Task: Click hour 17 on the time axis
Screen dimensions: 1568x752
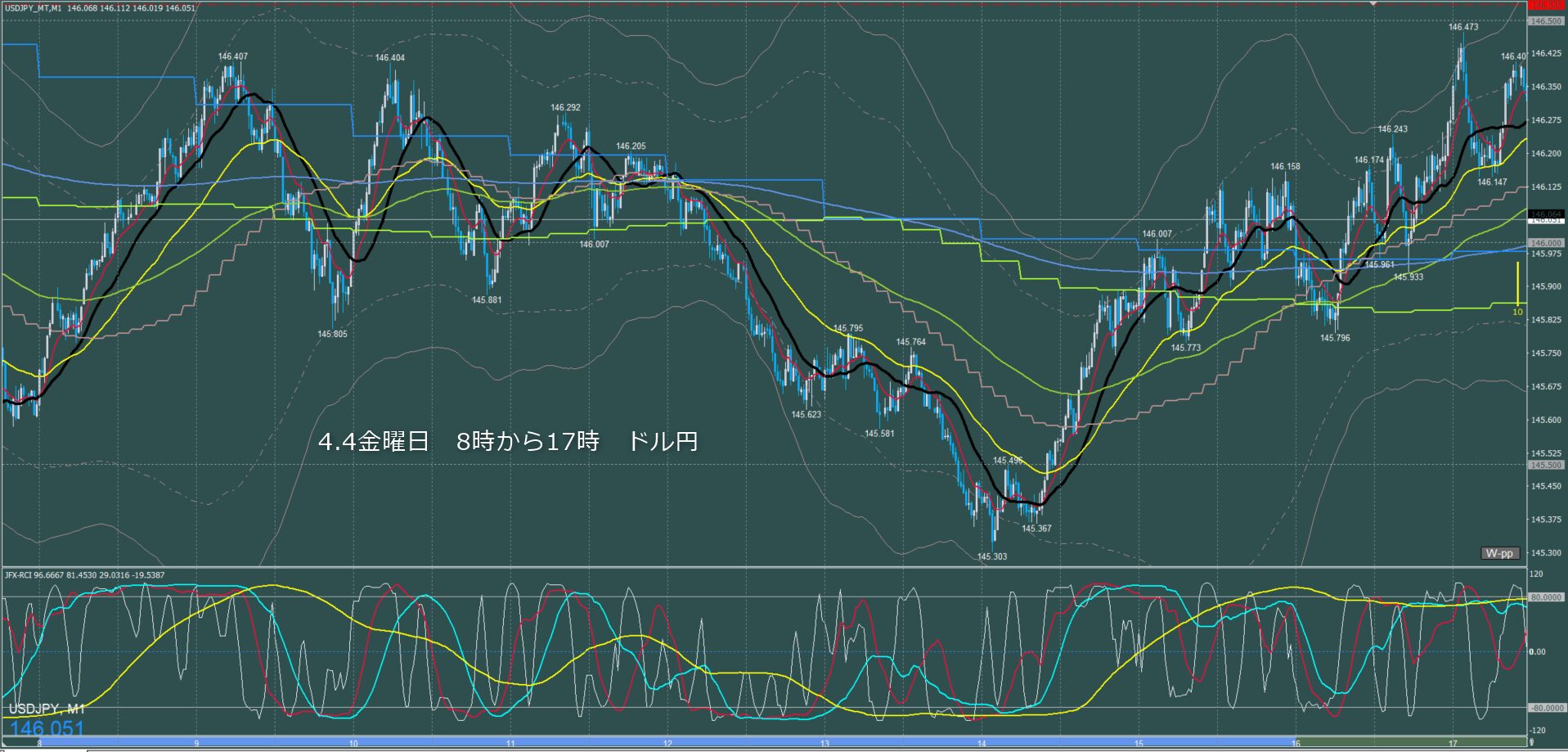Action: tap(1453, 744)
